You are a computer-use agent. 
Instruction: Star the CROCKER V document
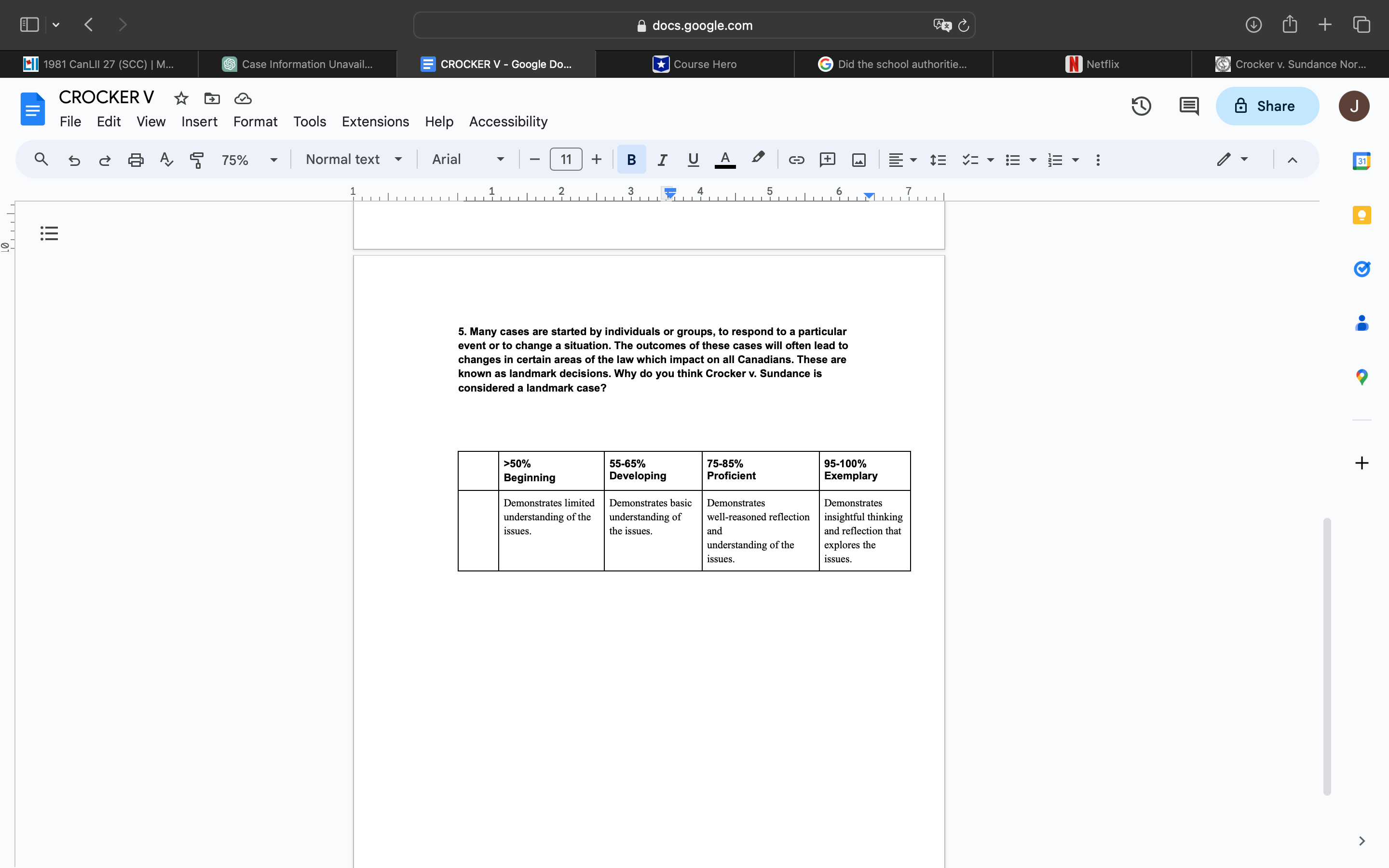[181, 98]
